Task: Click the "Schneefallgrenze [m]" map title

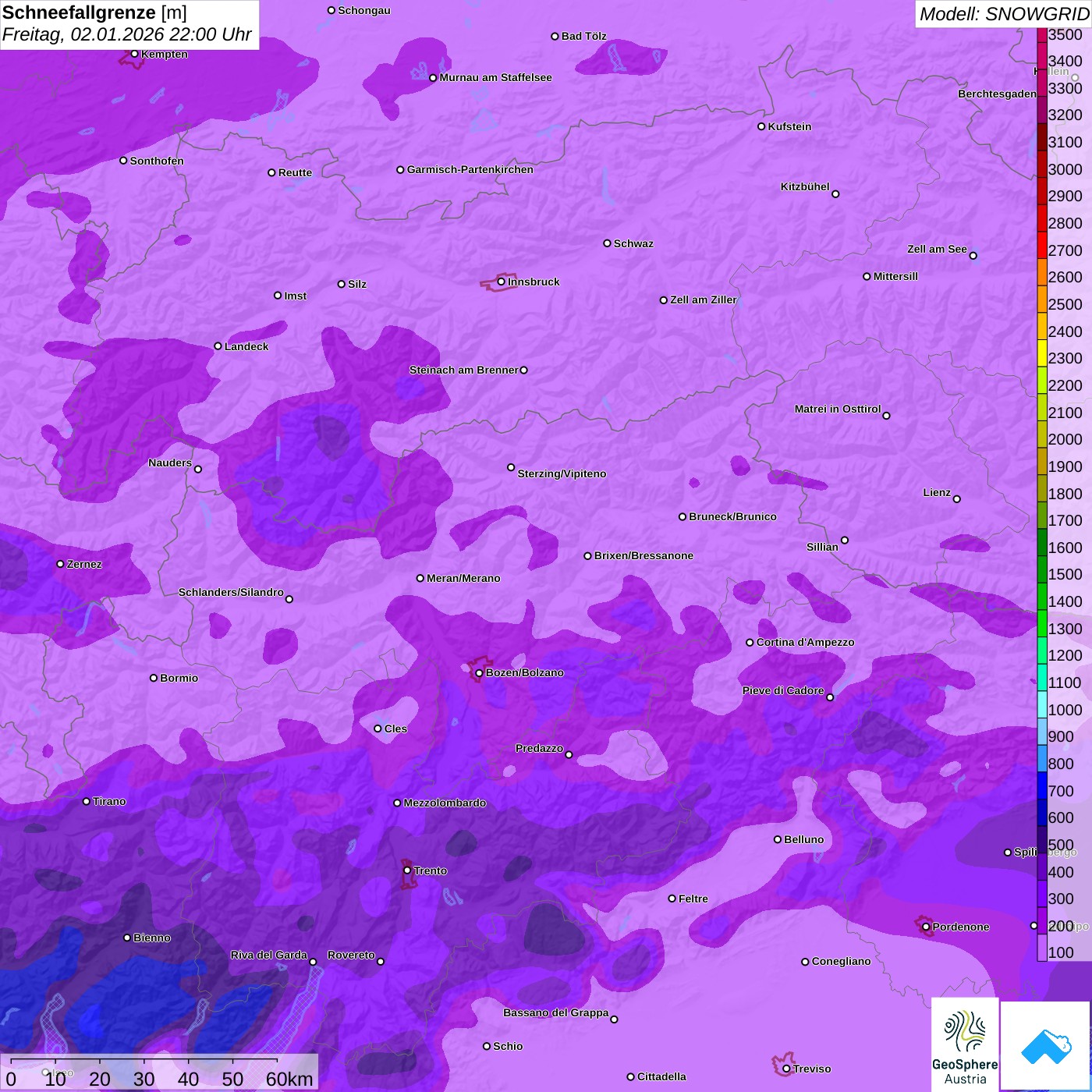Action: (x=94, y=12)
